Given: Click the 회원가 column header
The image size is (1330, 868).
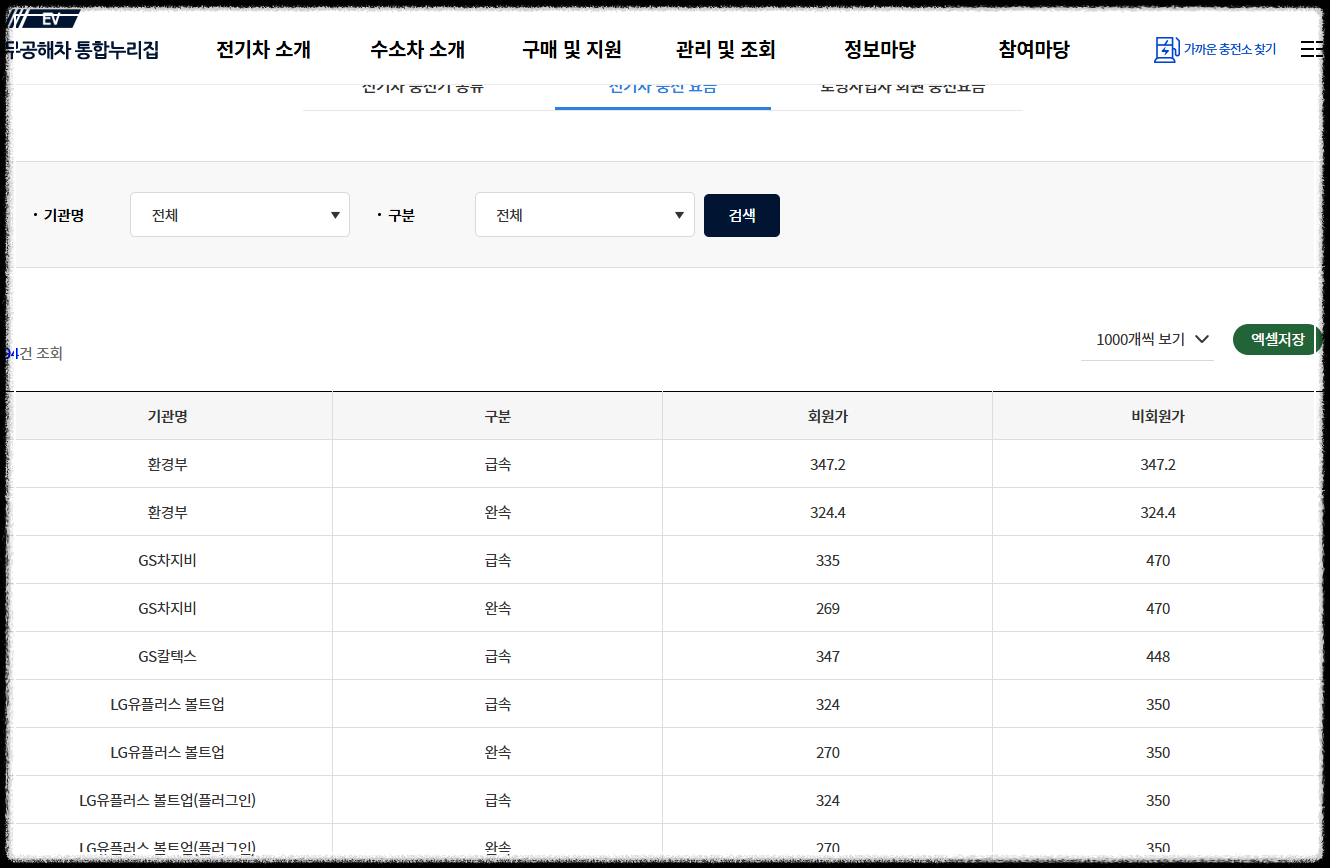Looking at the screenshot, I should (x=828, y=416).
